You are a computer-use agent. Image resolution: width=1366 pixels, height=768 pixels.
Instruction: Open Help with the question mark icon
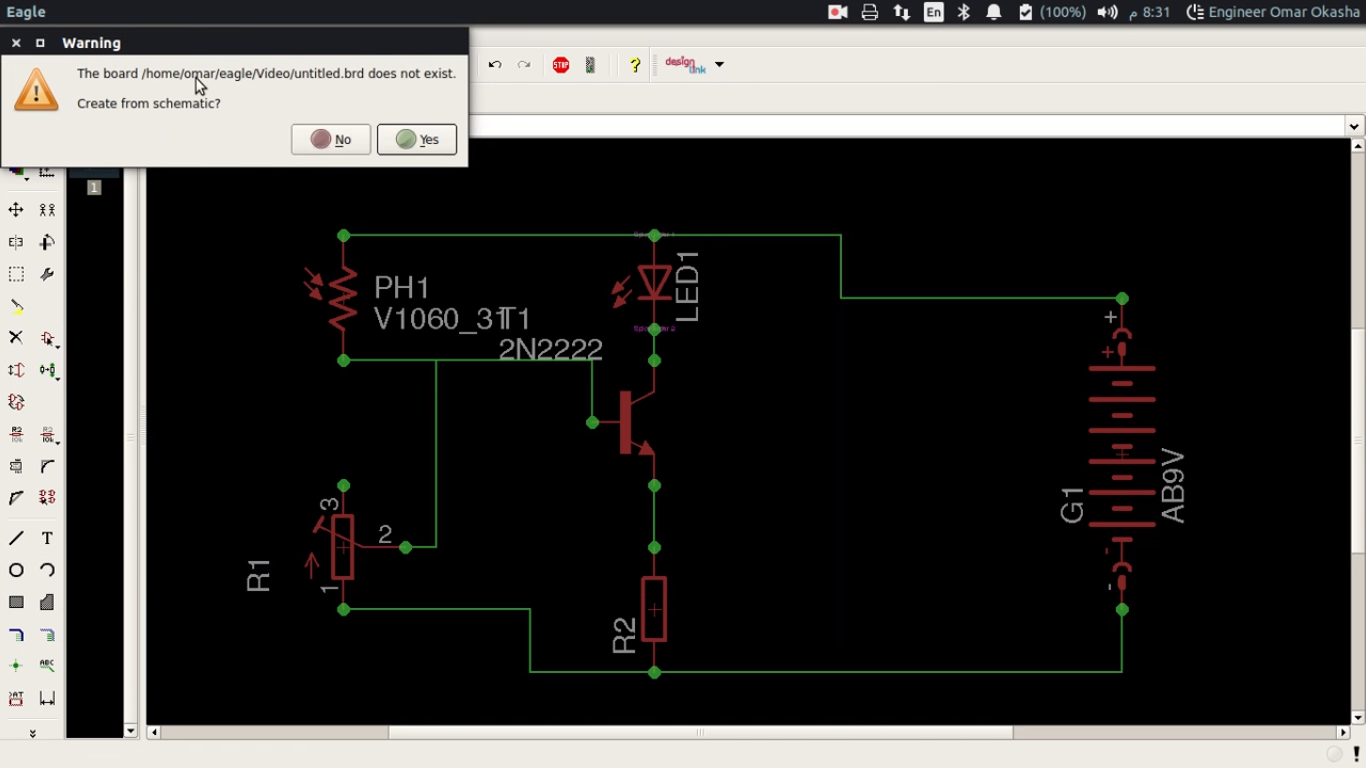[x=634, y=65]
